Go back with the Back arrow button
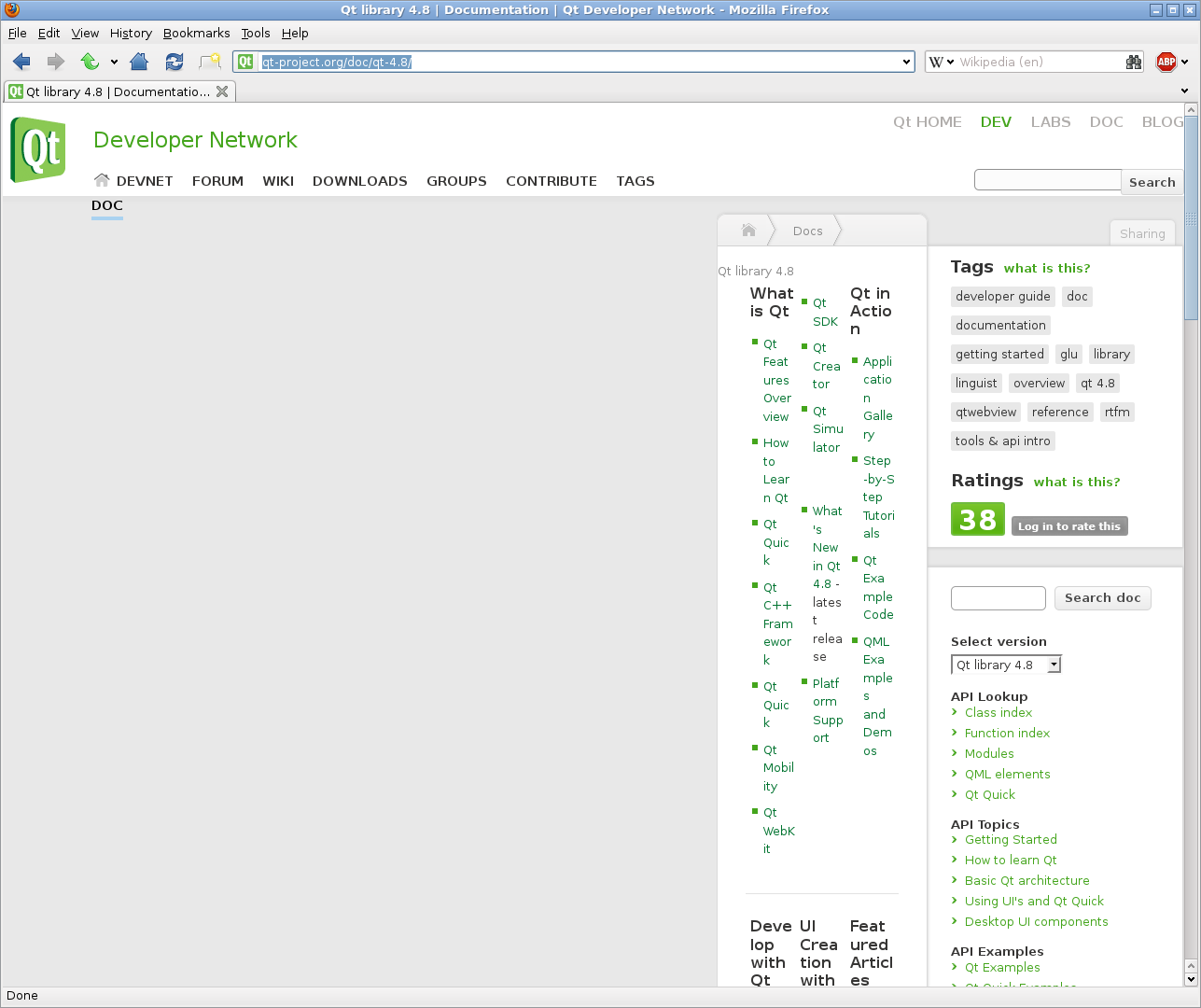The width and height of the screenshot is (1201, 1008). tap(21, 62)
